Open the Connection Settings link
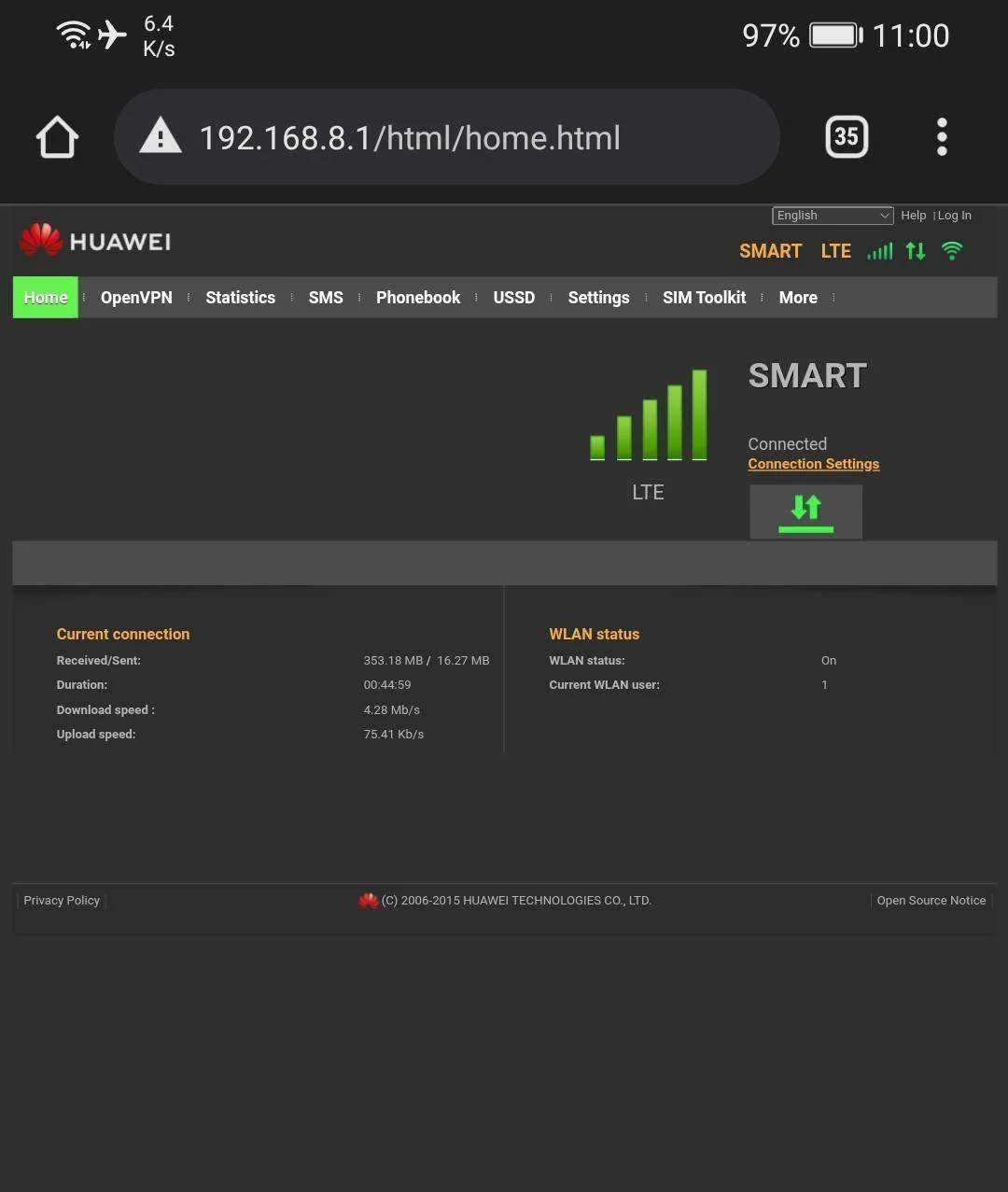The width and height of the screenshot is (1008, 1192). [814, 464]
